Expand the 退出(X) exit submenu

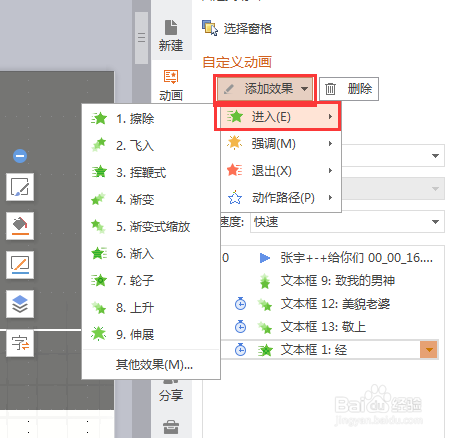pyautogui.click(x=281, y=171)
